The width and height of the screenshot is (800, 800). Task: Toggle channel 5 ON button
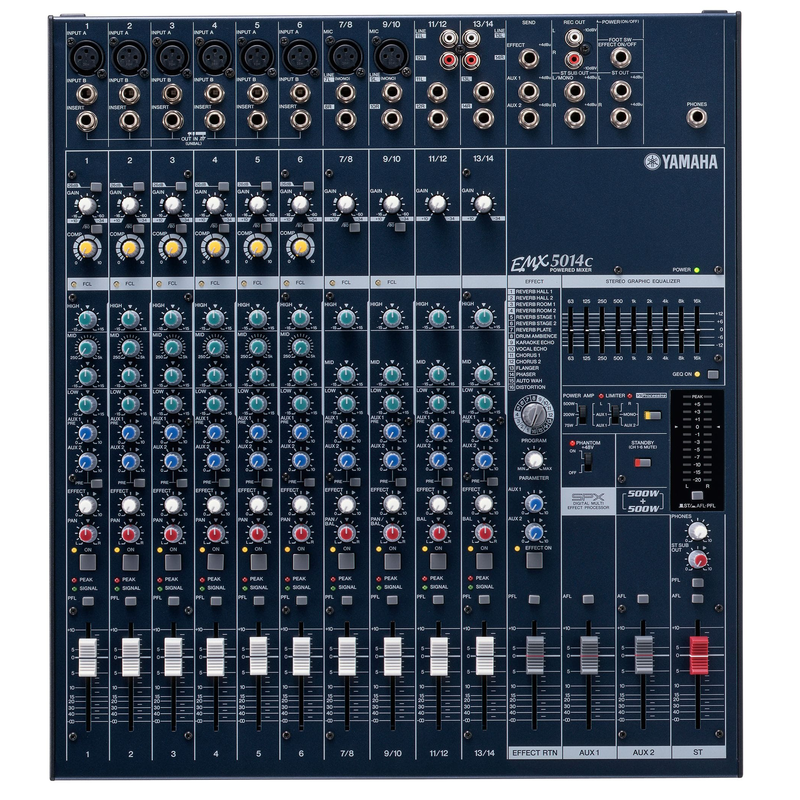pos(258,562)
